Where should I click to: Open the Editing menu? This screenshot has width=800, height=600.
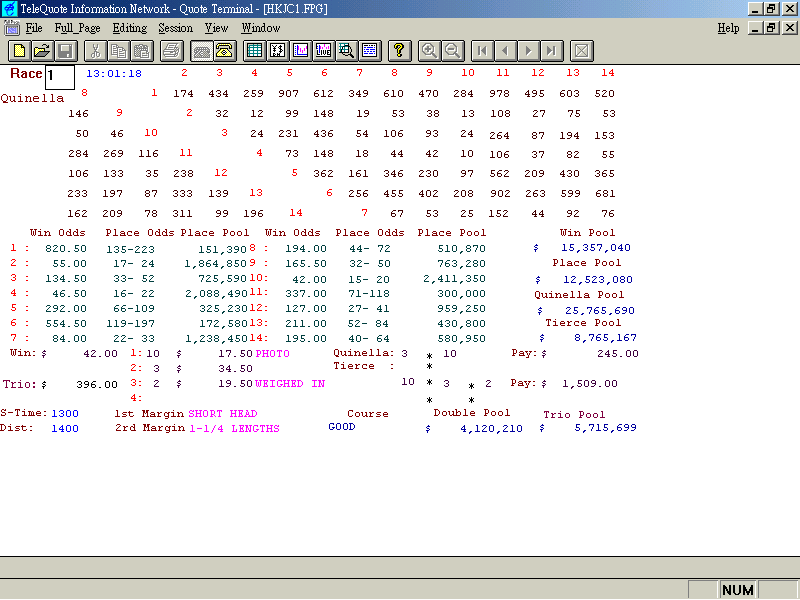click(x=130, y=28)
